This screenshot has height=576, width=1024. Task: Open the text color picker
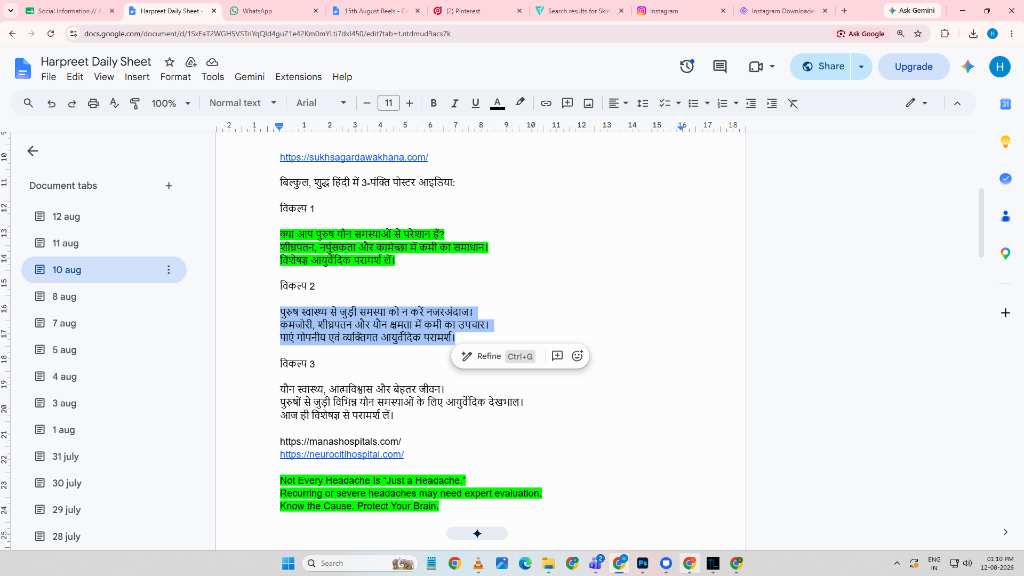tap(497, 103)
